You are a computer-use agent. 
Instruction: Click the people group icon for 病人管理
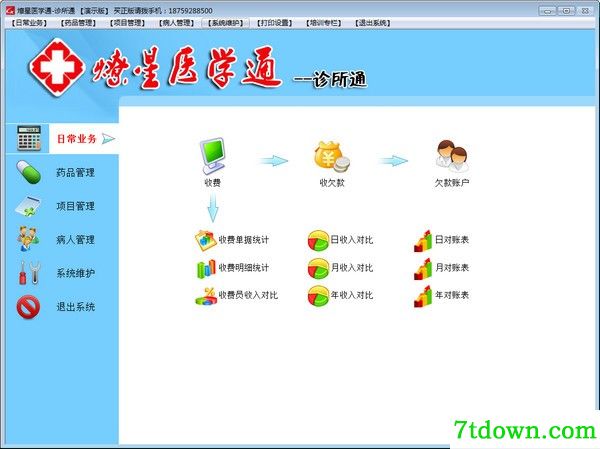coord(28,239)
